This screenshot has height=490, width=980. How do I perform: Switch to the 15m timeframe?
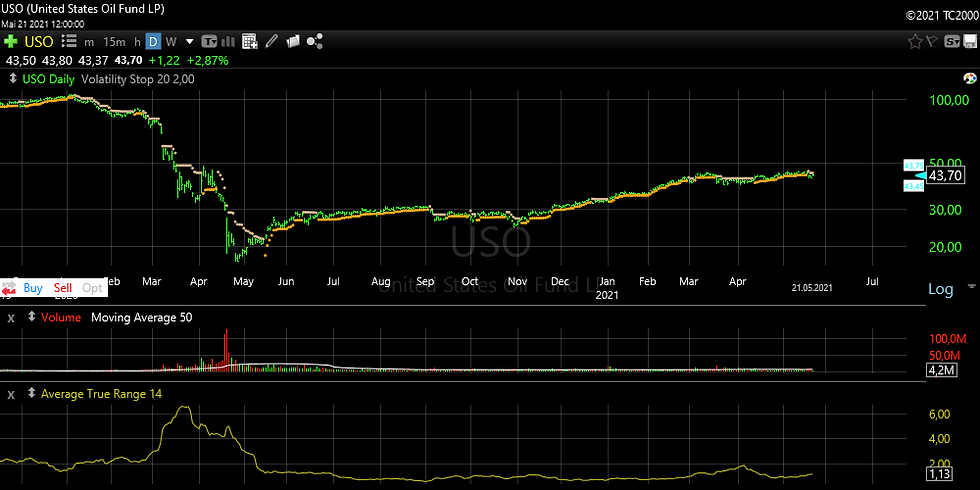[114, 42]
